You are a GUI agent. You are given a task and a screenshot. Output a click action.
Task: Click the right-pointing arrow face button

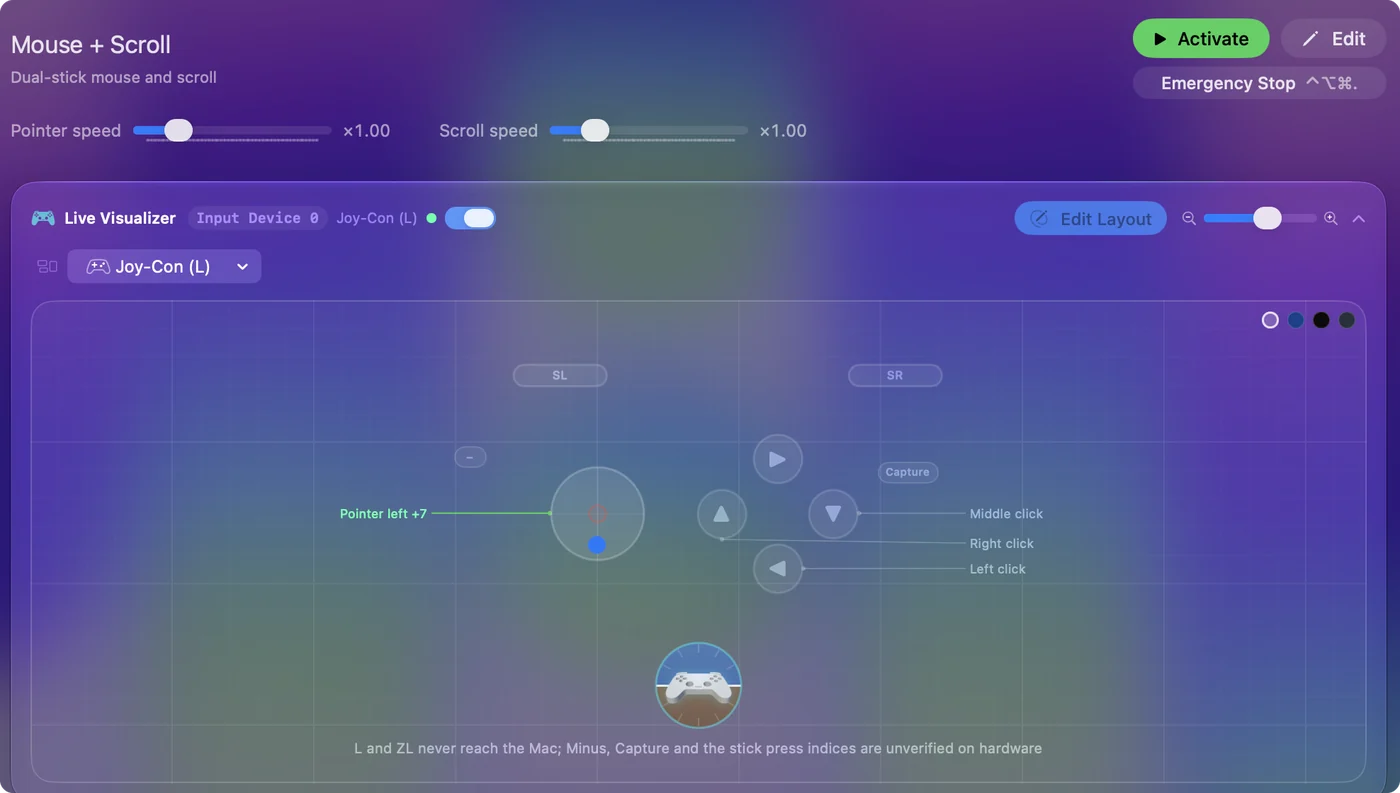[777, 459]
